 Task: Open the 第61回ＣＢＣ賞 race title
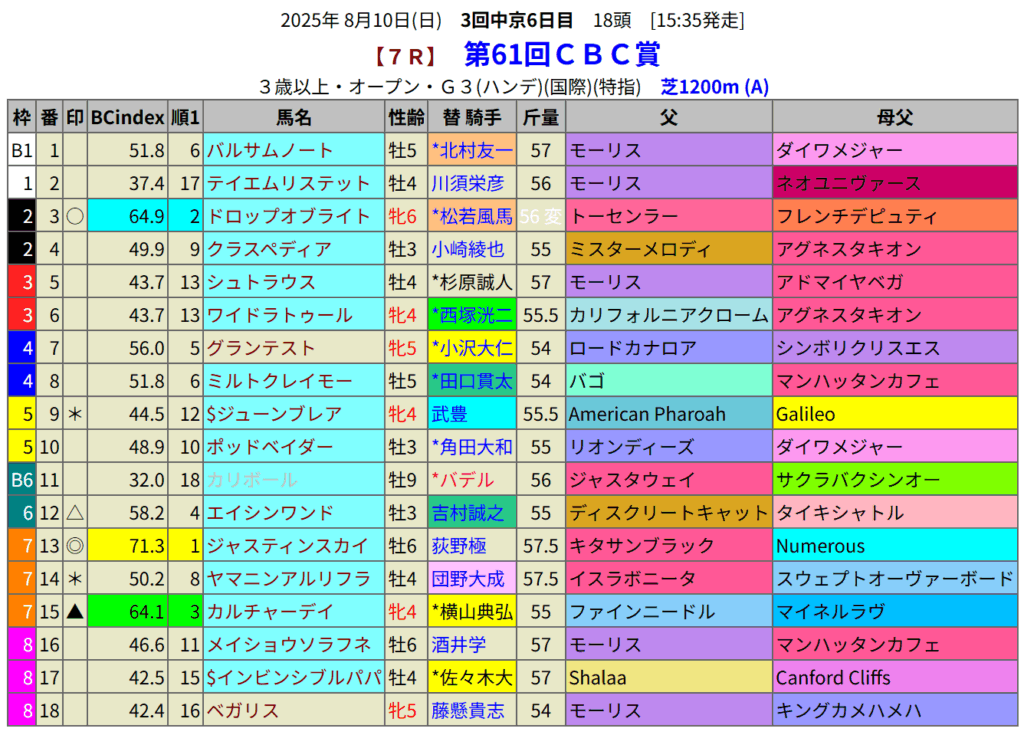coord(561,54)
